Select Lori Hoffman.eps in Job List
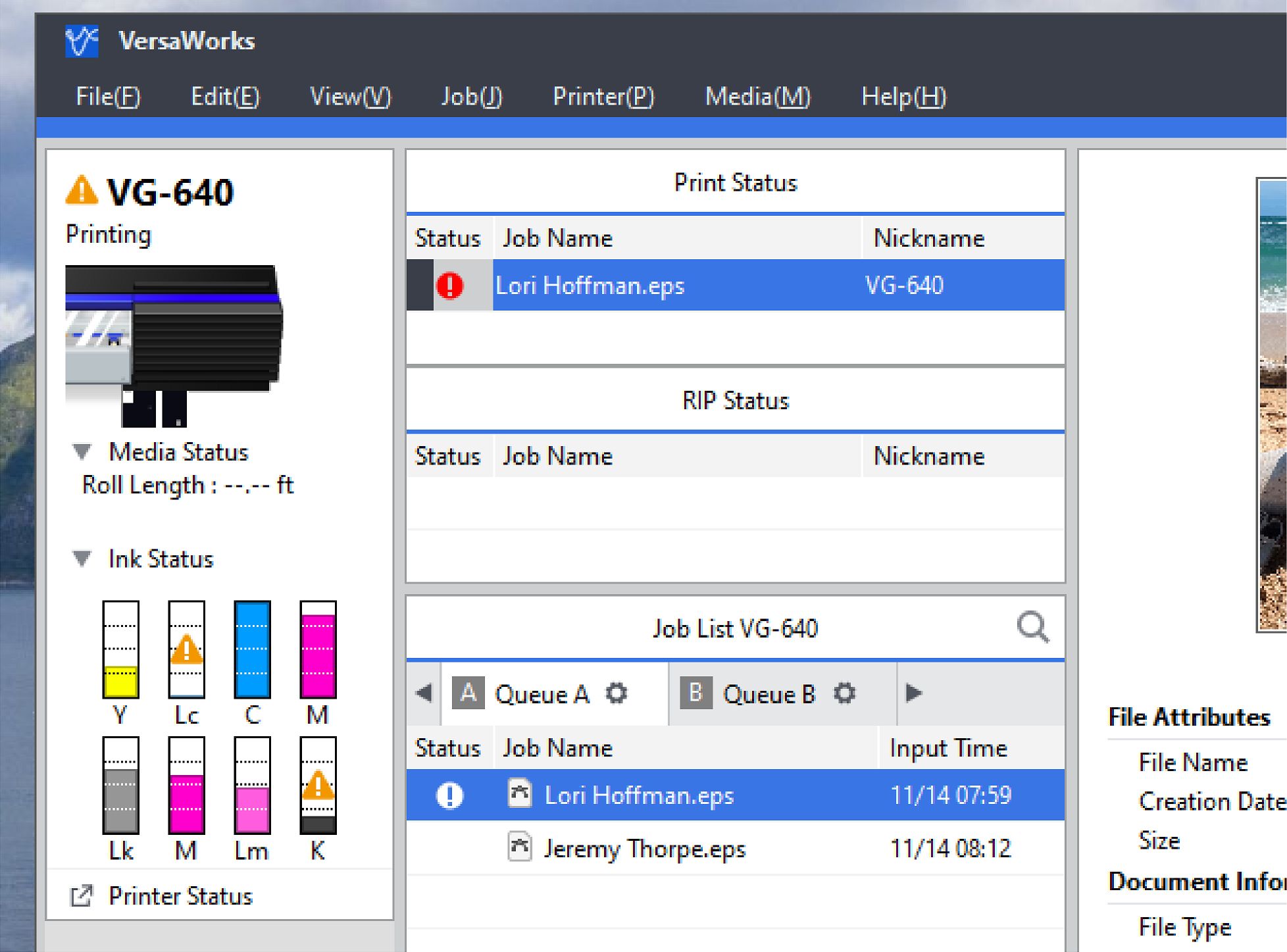This screenshot has width=1287, height=952. click(x=639, y=795)
